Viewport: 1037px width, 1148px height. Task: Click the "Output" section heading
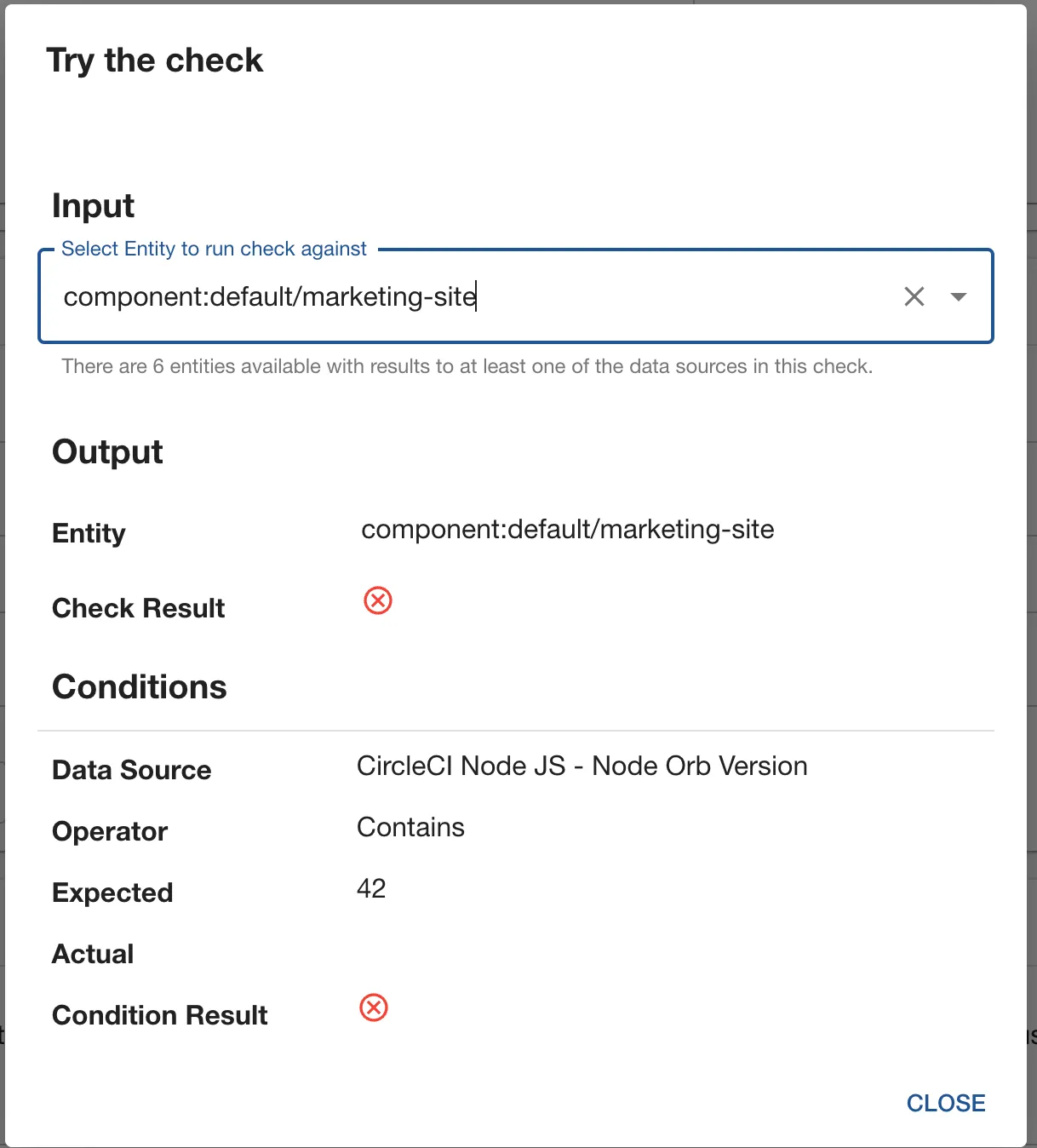(107, 452)
